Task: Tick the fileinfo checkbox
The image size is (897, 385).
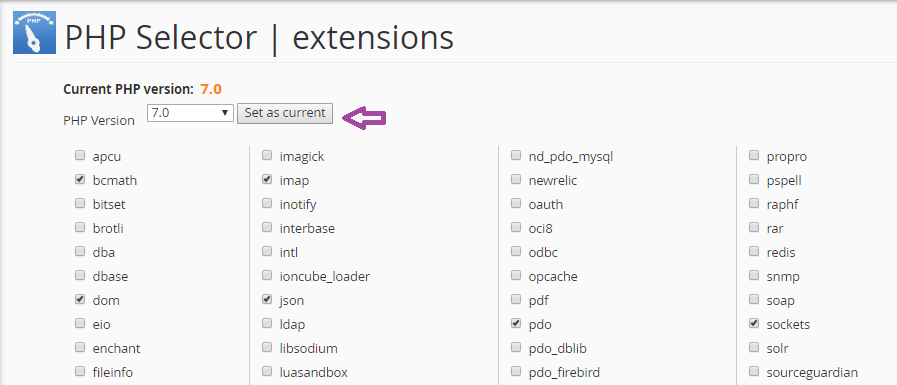Action: [x=80, y=371]
